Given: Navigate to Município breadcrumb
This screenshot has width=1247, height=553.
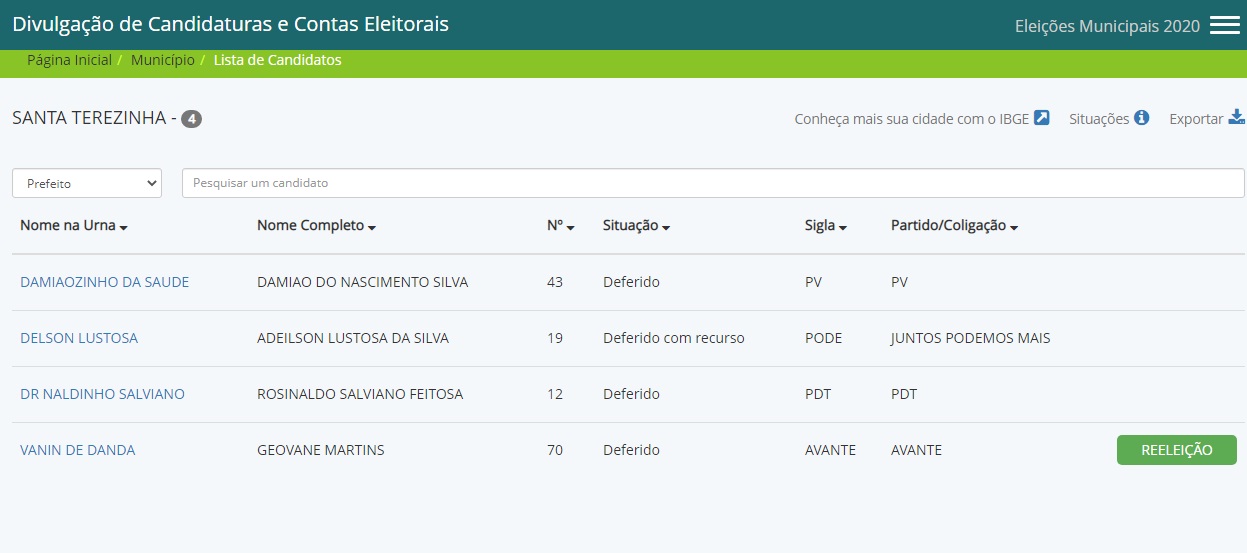Looking at the screenshot, I should click(162, 60).
